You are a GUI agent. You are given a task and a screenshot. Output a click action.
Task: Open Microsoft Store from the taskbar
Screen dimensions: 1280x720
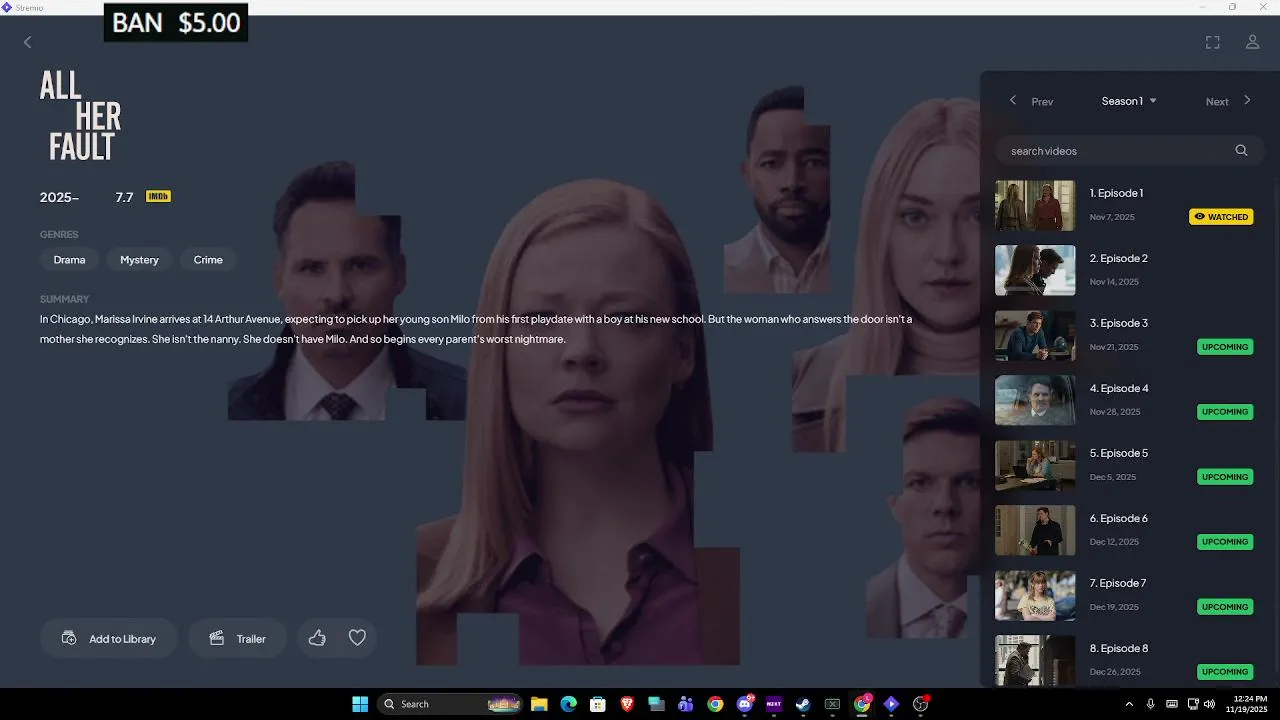[x=598, y=704]
